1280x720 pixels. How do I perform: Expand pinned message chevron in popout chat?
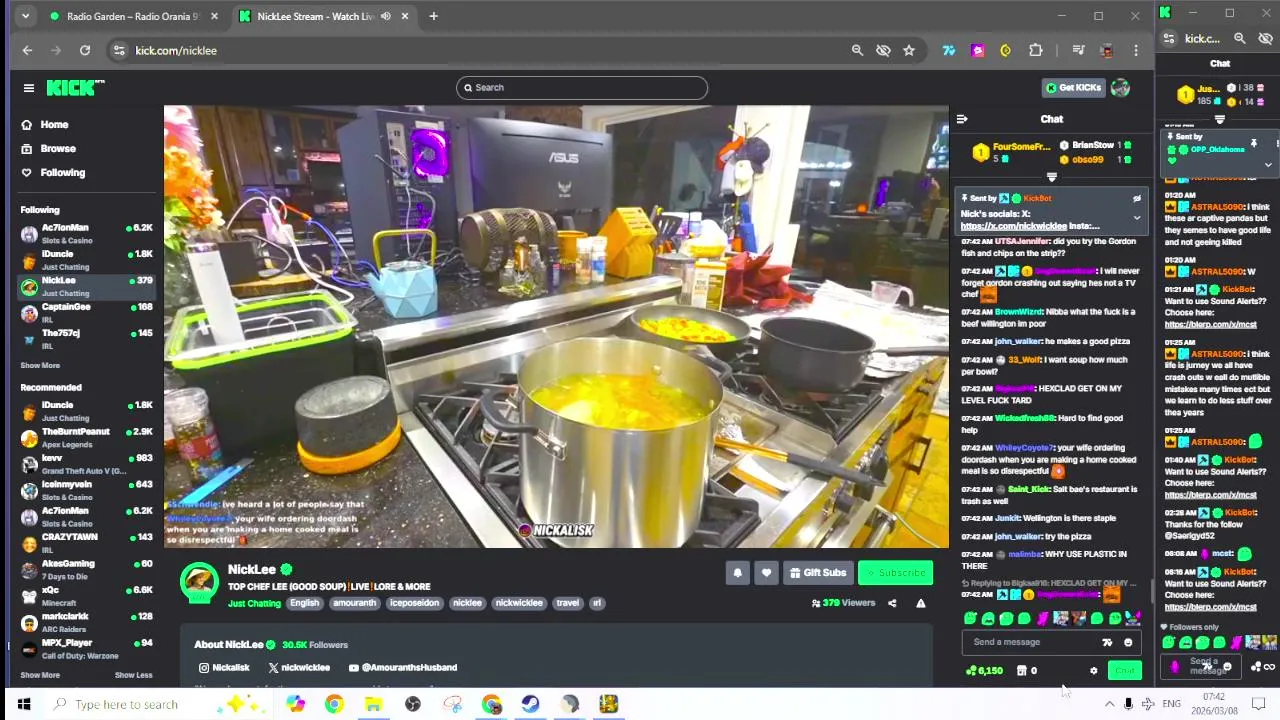[1268, 165]
